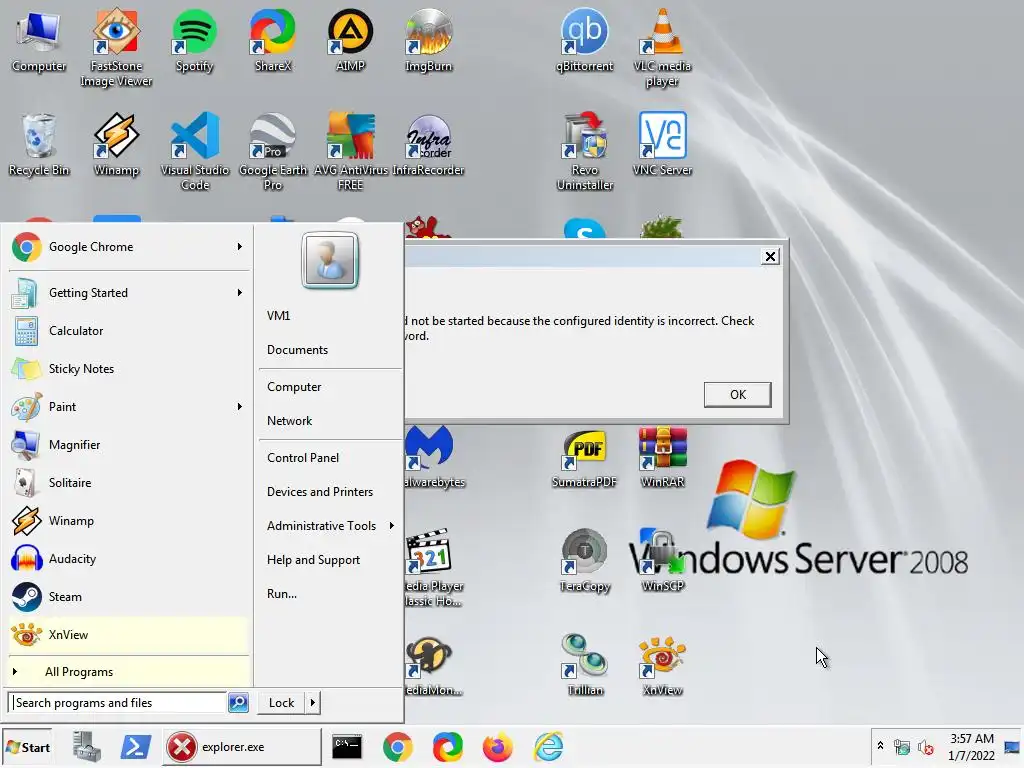Viewport: 1024px width, 768px height.
Task: Open ImgBurn desktop shortcut
Action: click(x=428, y=40)
